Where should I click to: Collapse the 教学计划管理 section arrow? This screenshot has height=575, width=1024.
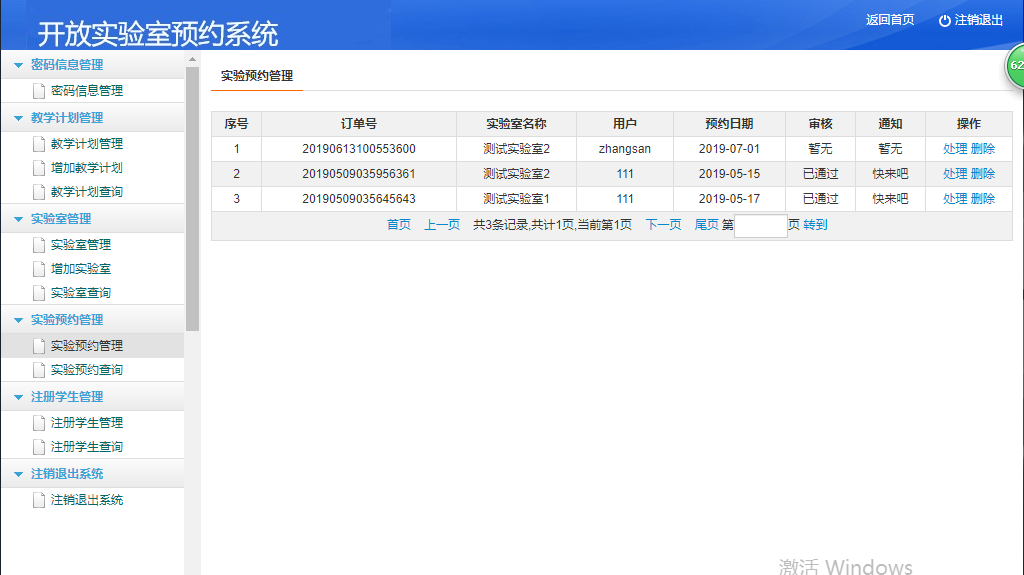click(18, 118)
